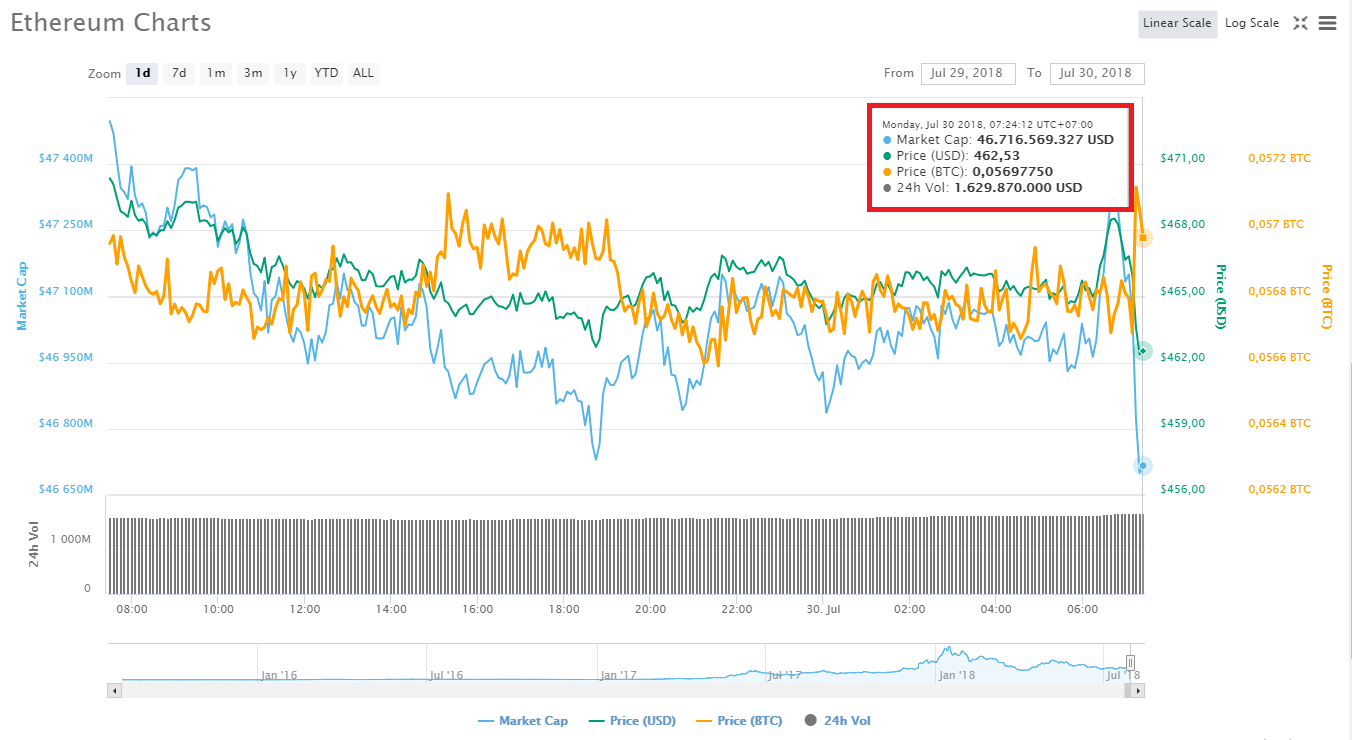Click the green Price (USD) data point marker
The width and height of the screenshot is (1352, 740).
click(x=1142, y=351)
